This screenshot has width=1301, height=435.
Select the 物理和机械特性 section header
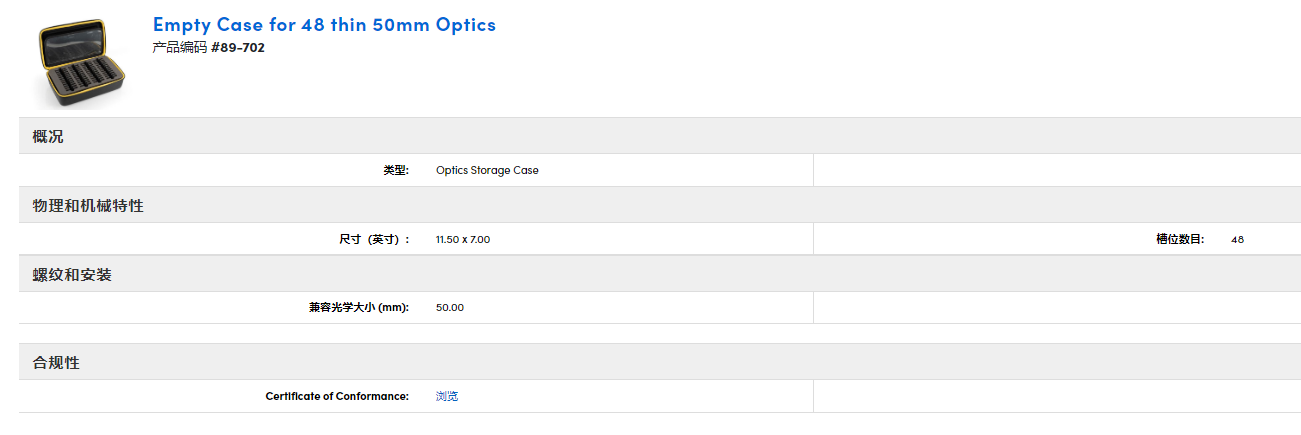click(x=88, y=205)
